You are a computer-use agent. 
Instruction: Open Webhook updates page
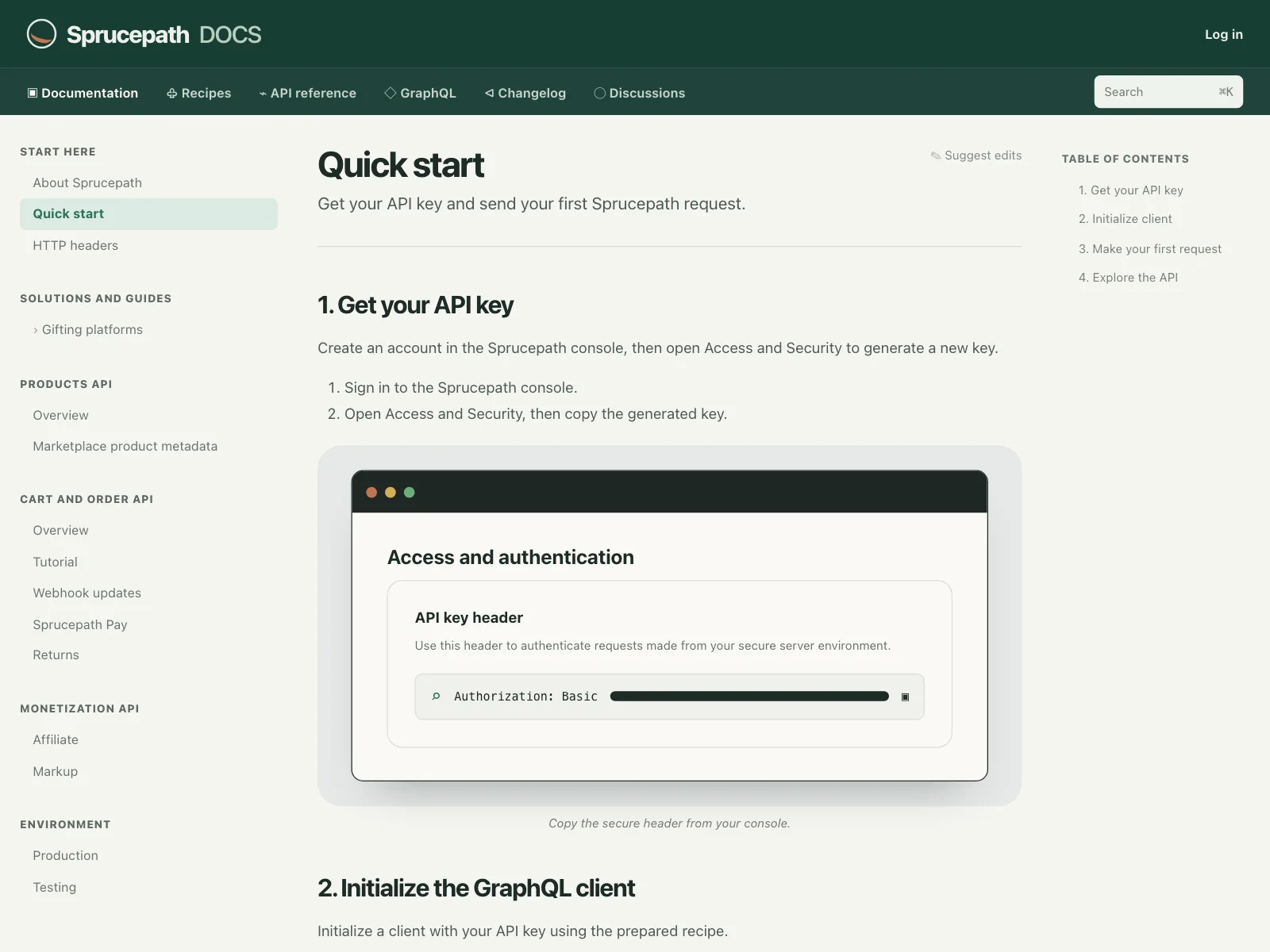[x=87, y=593]
